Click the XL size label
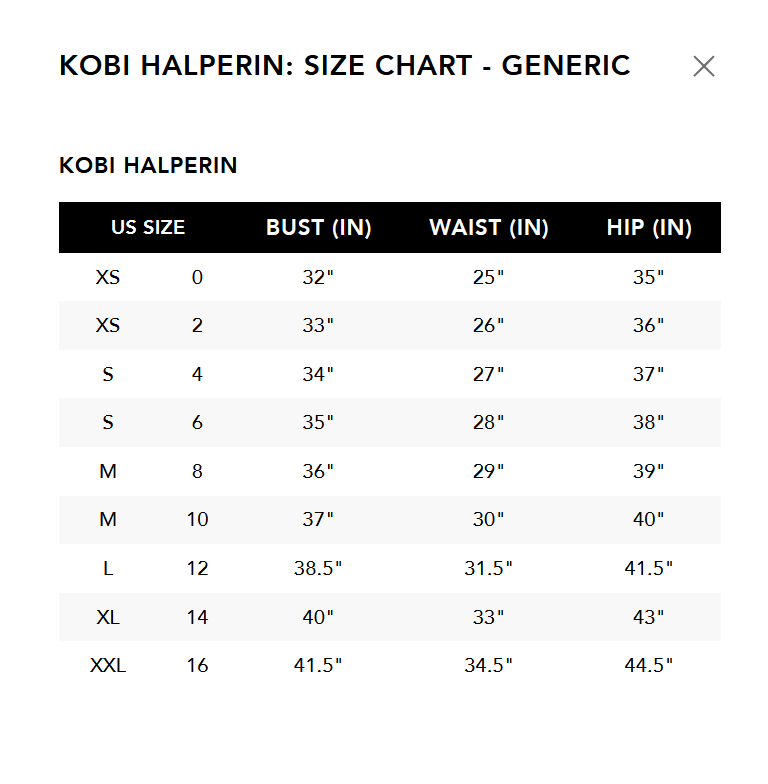Image resolution: width=768 pixels, height=784 pixels. click(108, 617)
